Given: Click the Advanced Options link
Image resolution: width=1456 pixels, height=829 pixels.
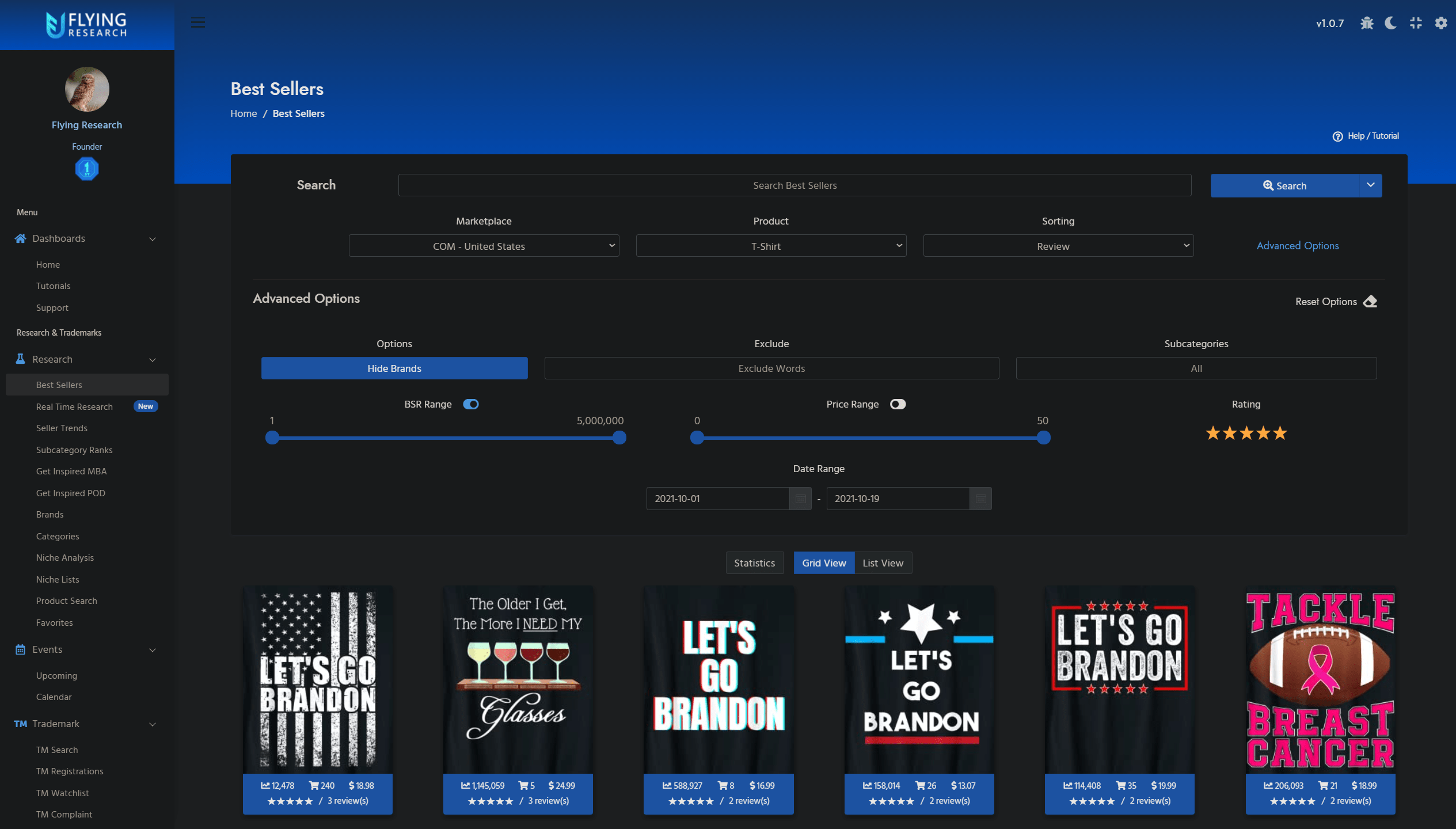Looking at the screenshot, I should [x=1298, y=246].
